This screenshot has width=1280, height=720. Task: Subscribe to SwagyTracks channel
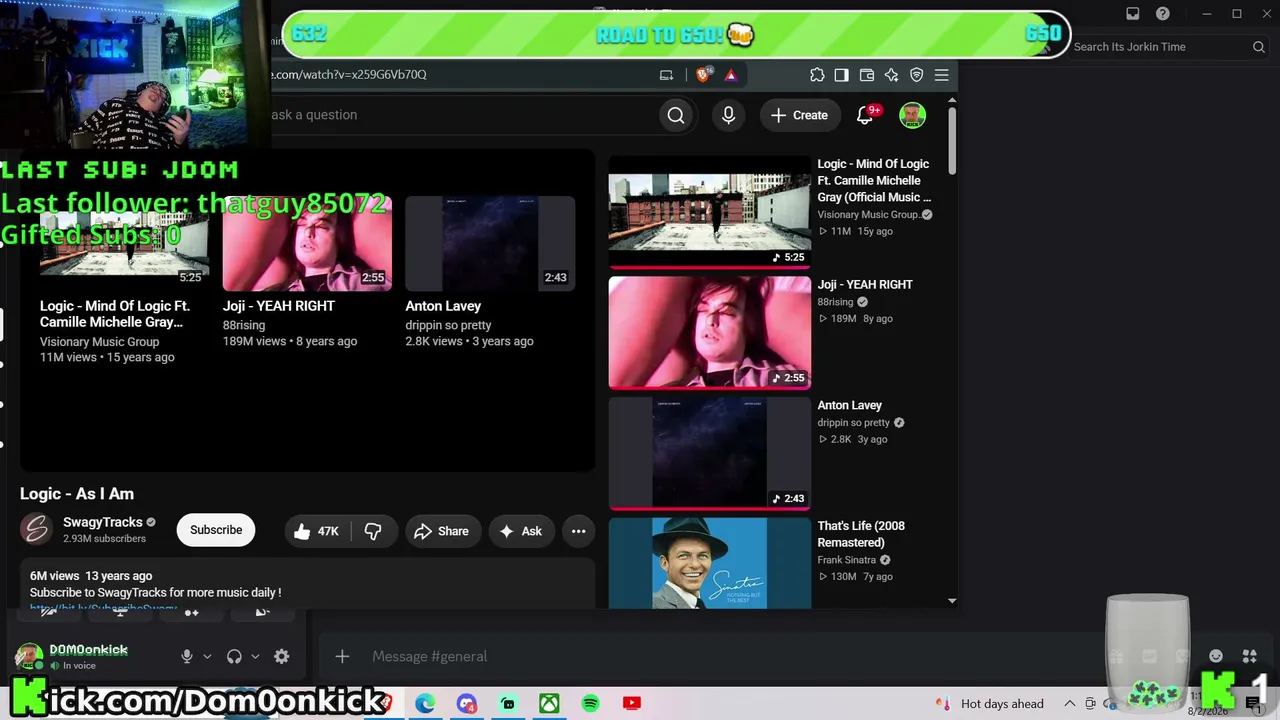point(216,530)
